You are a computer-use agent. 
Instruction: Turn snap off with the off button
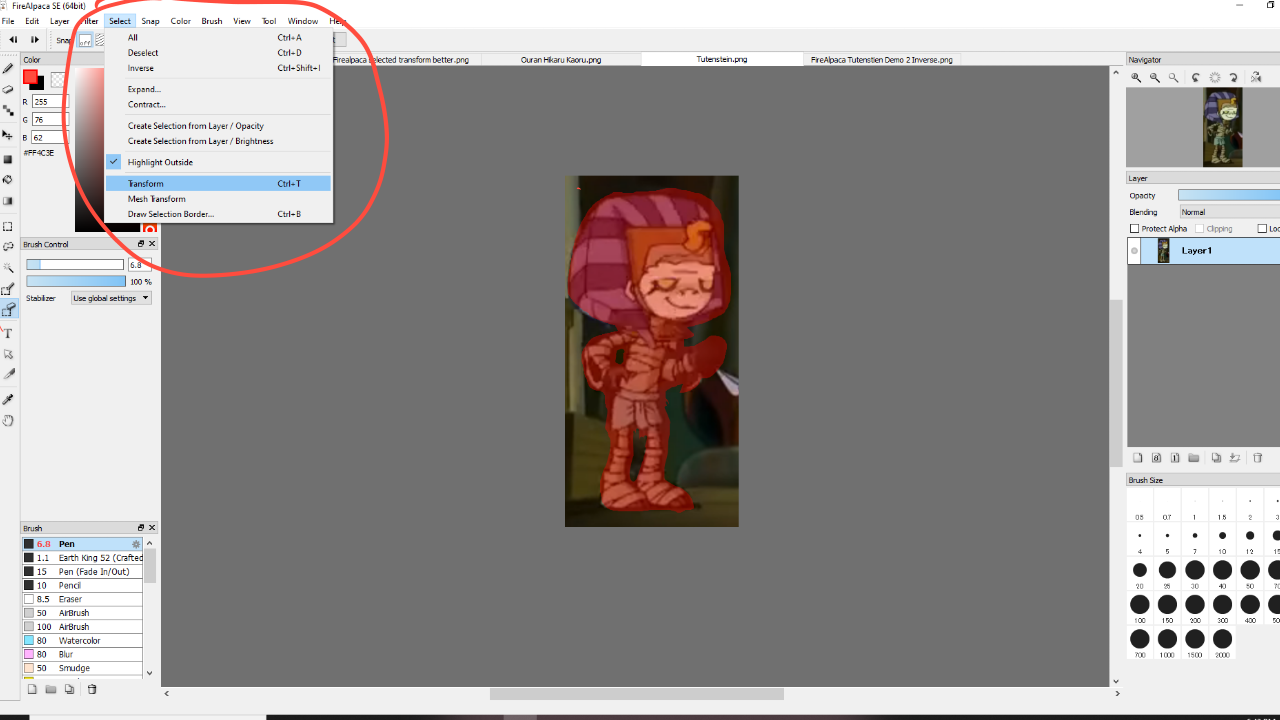click(x=86, y=40)
